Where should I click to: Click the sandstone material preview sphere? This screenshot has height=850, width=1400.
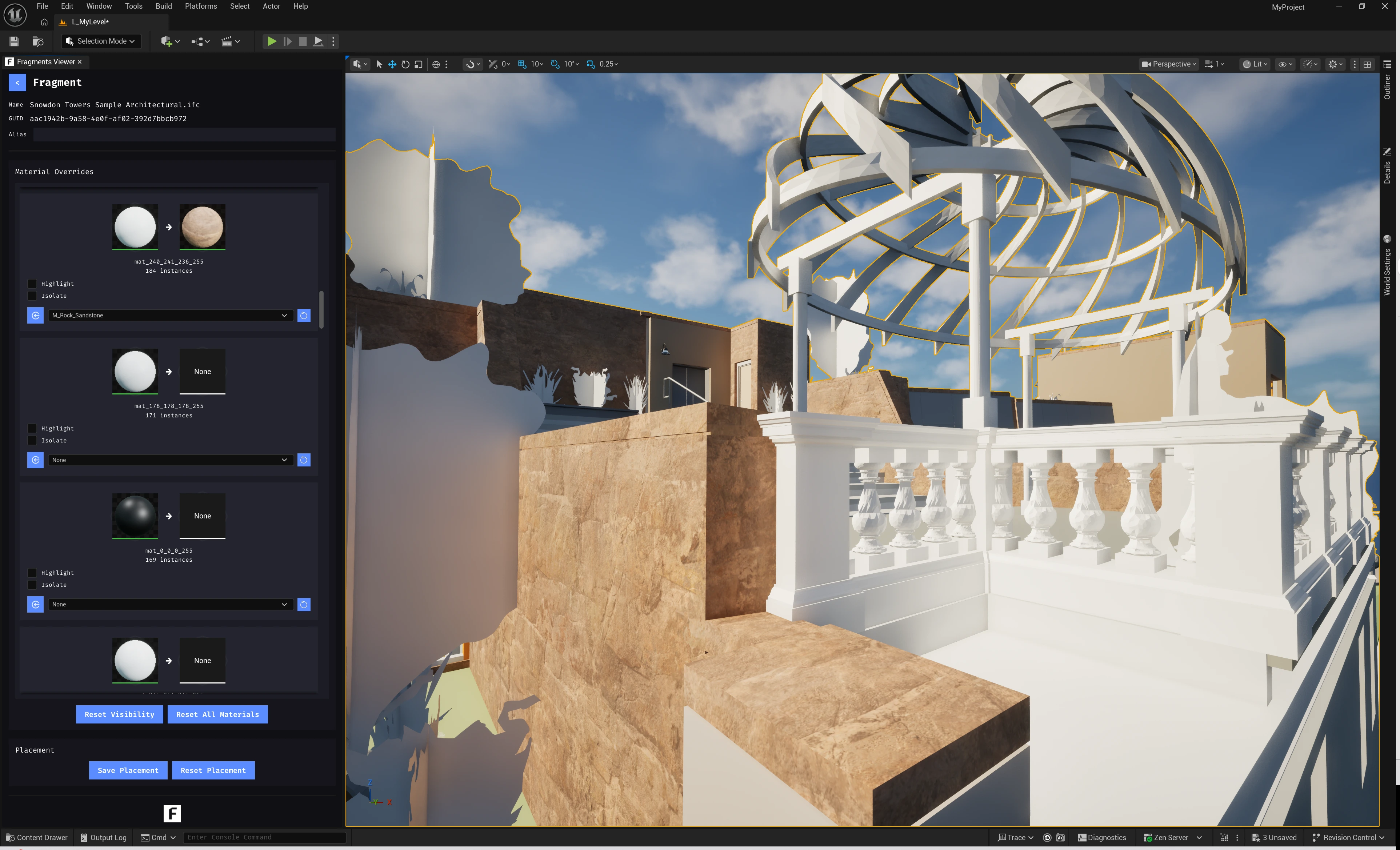point(202,227)
